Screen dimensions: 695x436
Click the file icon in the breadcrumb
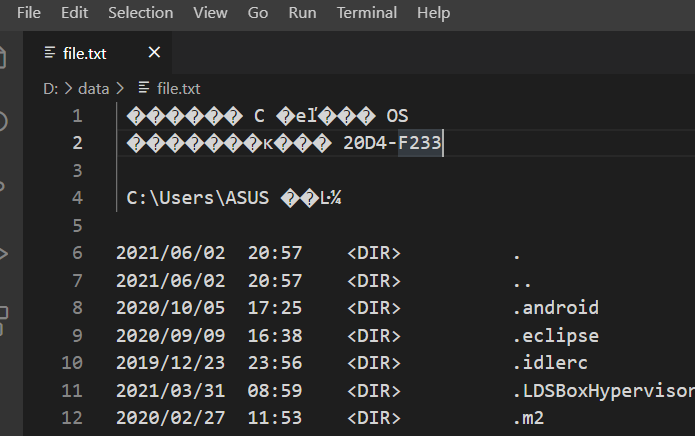pos(145,88)
